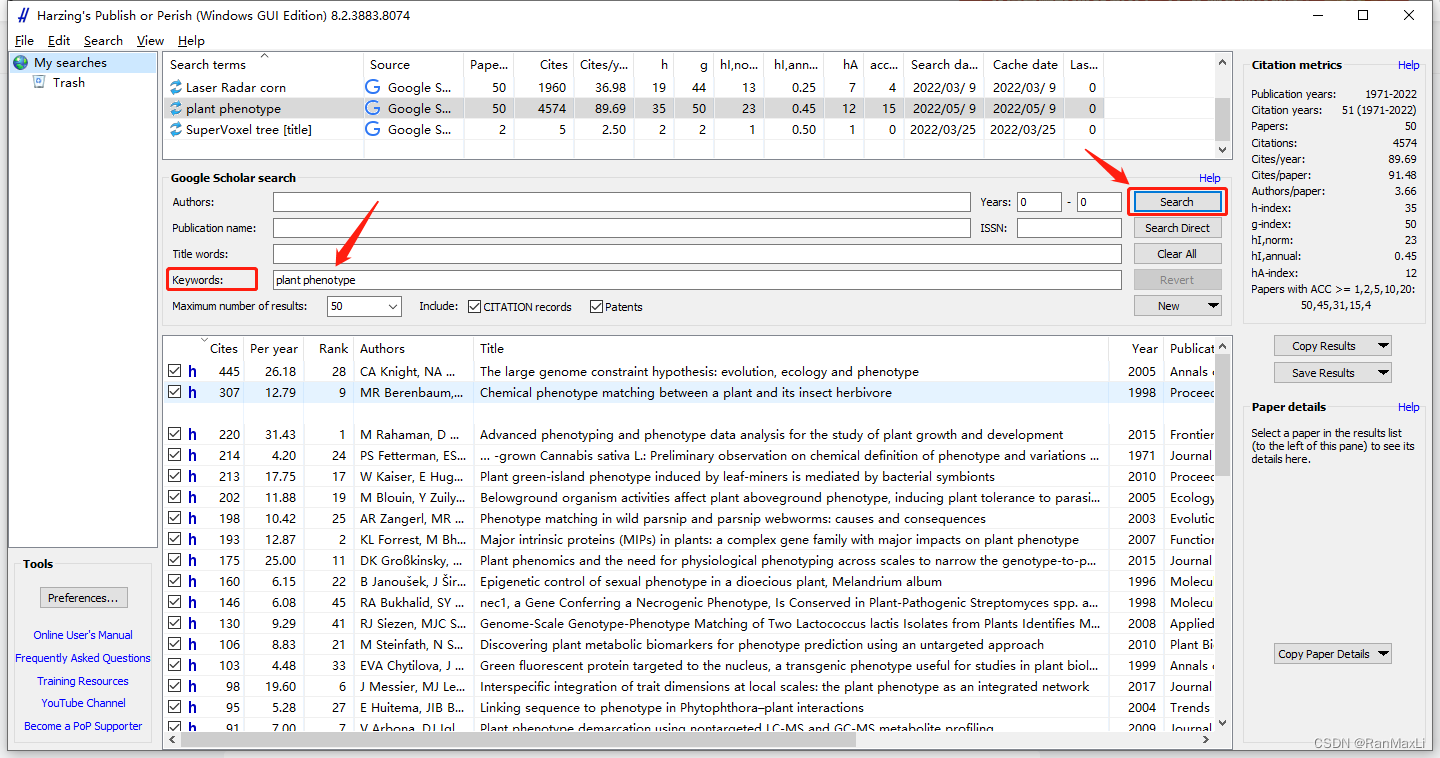Open the New button dropdown arrow
The image size is (1440, 758).
pyautogui.click(x=1213, y=306)
